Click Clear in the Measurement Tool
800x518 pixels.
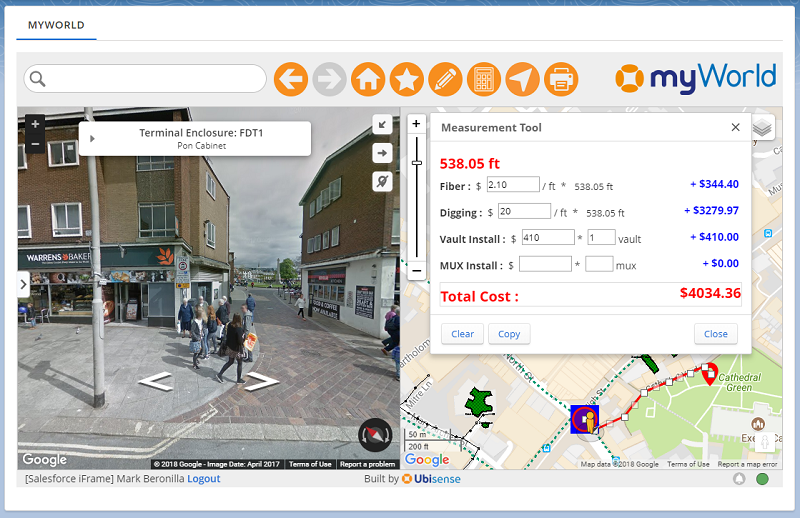(x=462, y=334)
